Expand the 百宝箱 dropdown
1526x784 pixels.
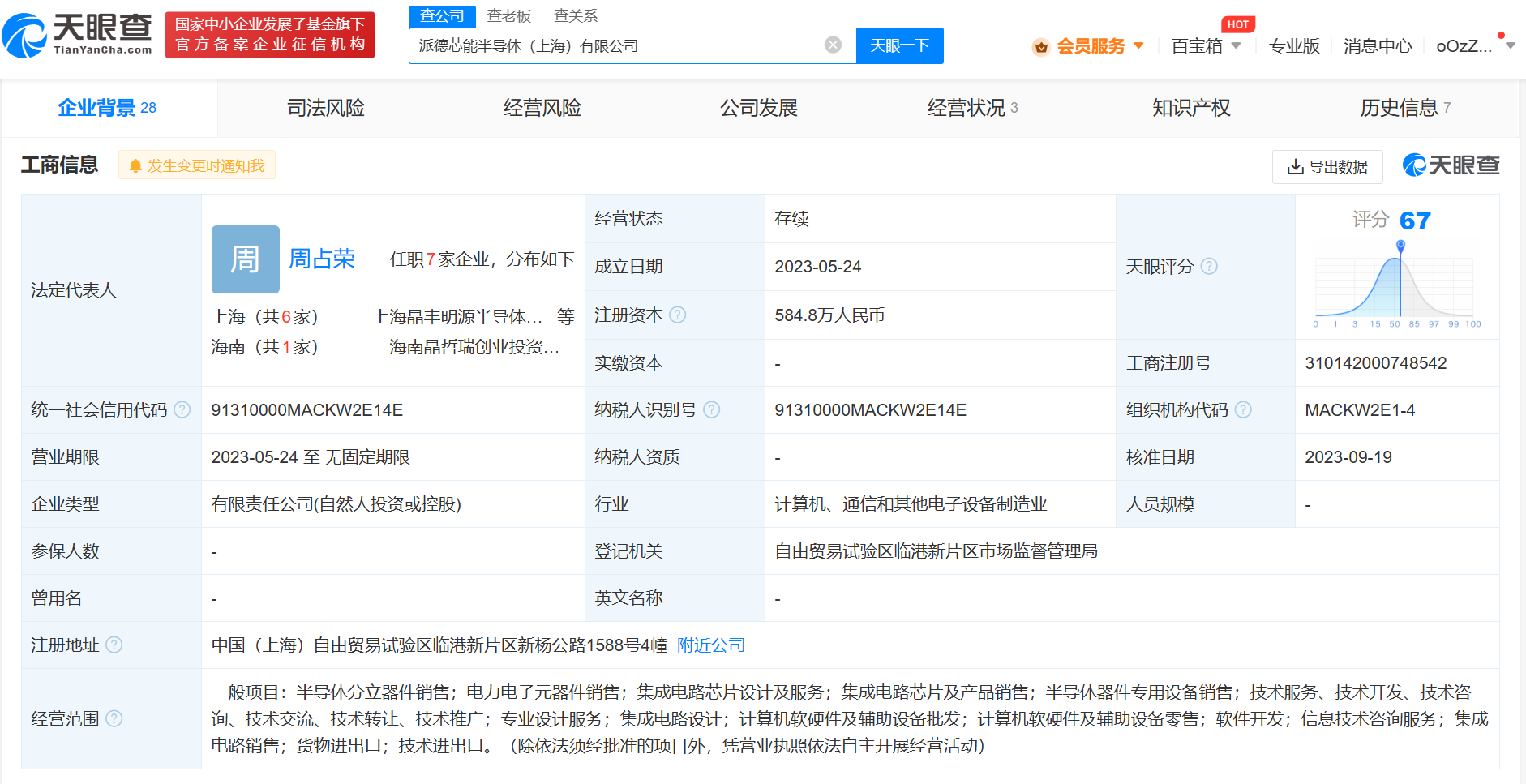click(x=1236, y=45)
